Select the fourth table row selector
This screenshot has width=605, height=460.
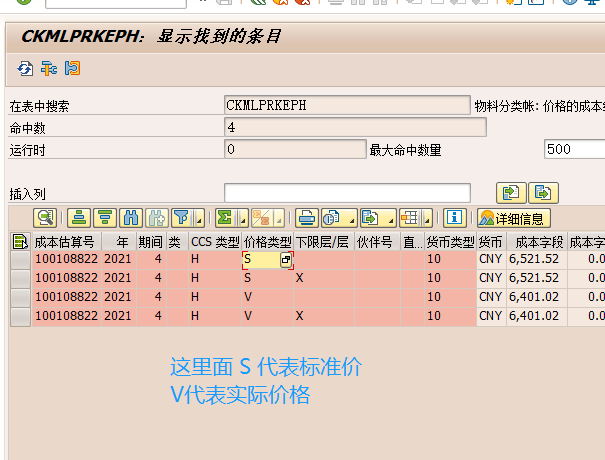(x=20, y=317)
